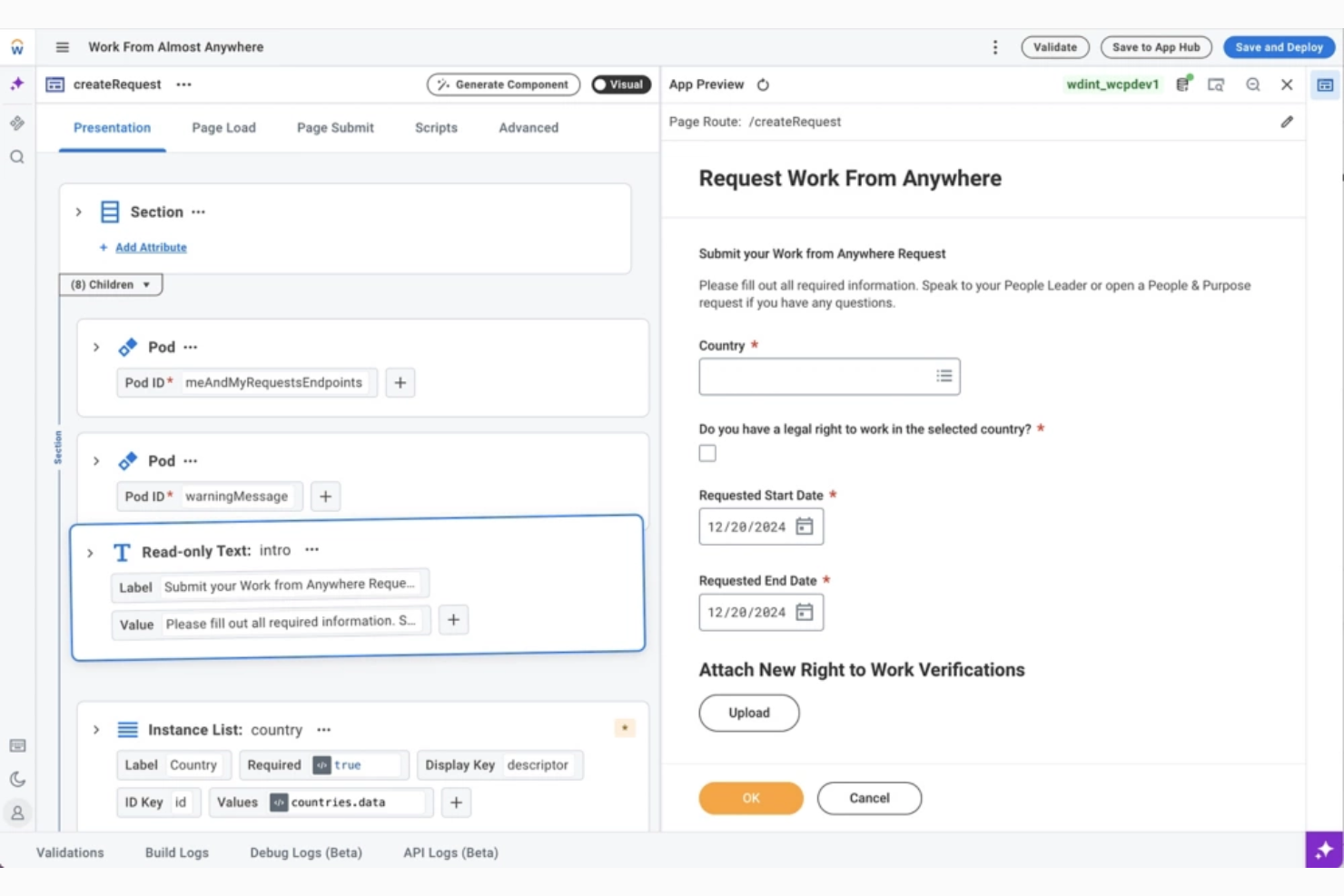Open the three-dot menu beside createRequest
The width and height of the screenshot is (1344, 896).
pyautogui.click(x=183, y=84)
